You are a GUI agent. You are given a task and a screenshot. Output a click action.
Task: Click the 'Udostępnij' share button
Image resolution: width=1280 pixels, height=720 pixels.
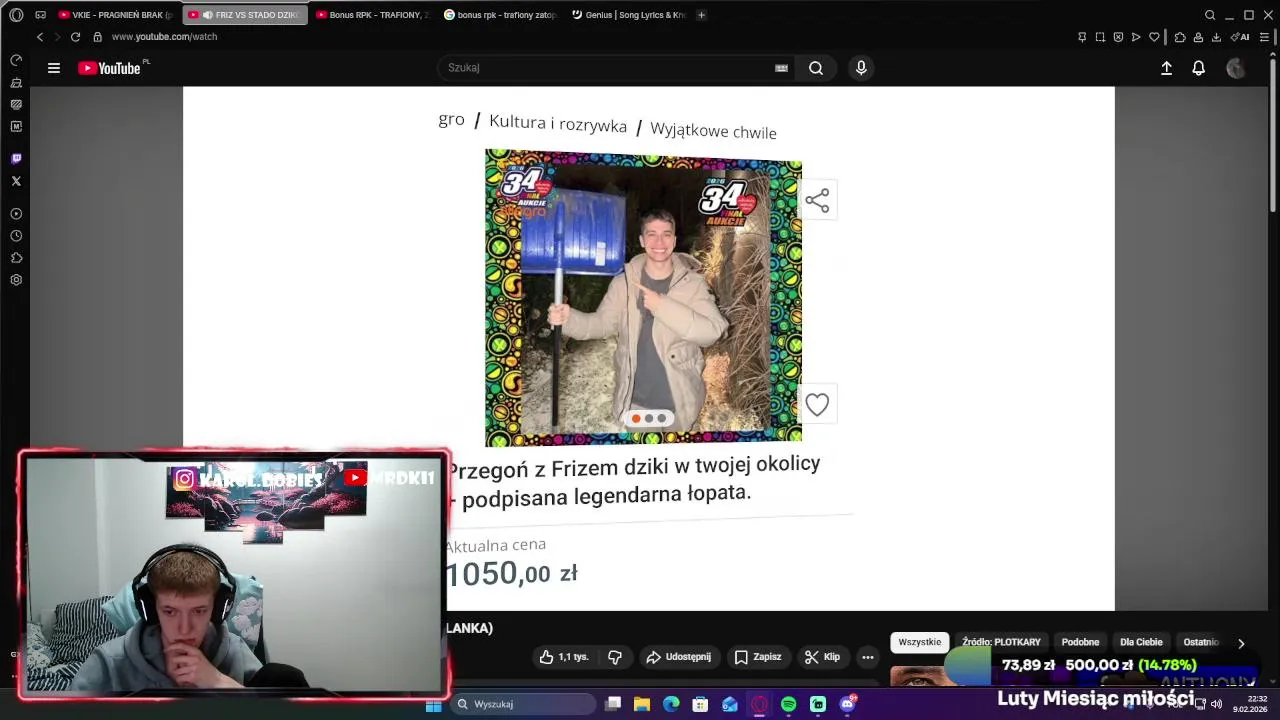[678, 657]
